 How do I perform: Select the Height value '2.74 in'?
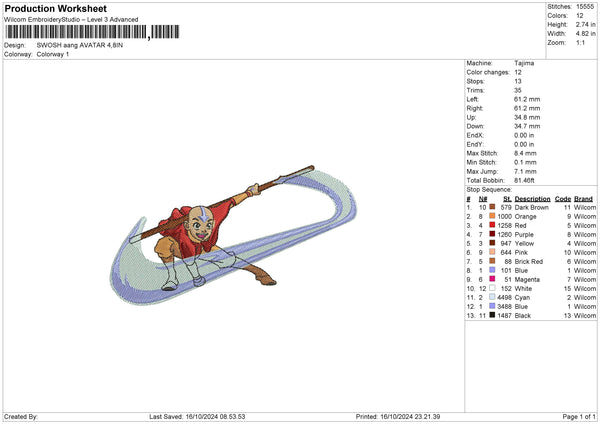coord(586,24)
